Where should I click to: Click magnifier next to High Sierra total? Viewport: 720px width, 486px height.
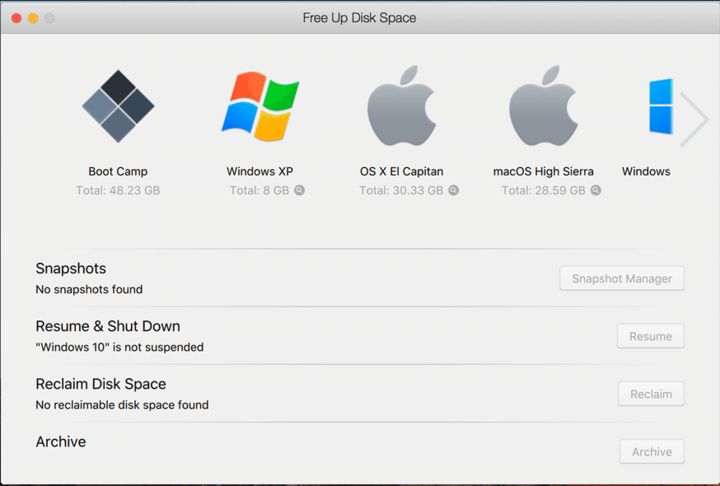click(596, 190)
